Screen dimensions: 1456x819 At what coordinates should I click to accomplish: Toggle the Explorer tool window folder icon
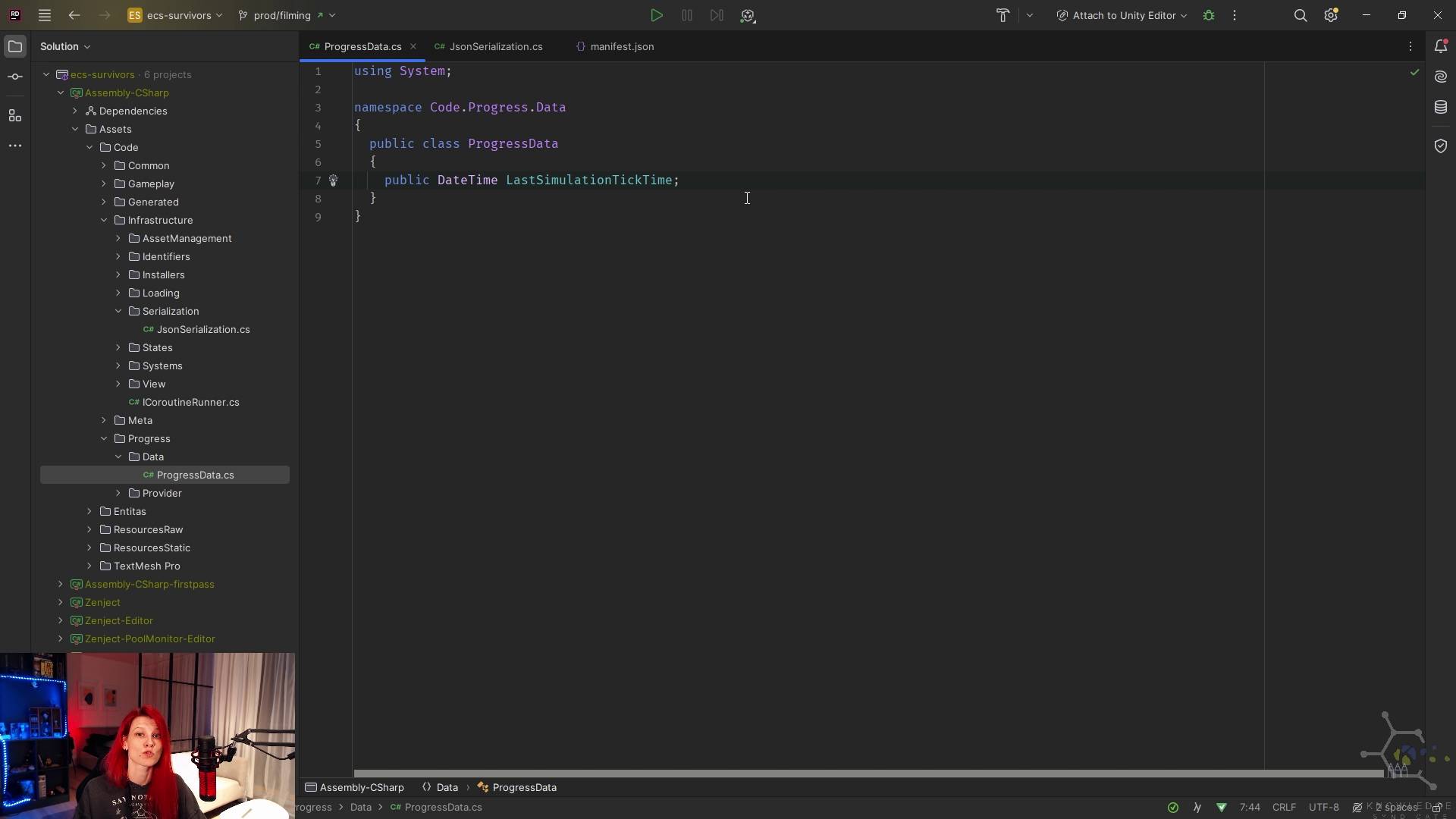click(x=15, y=46)
